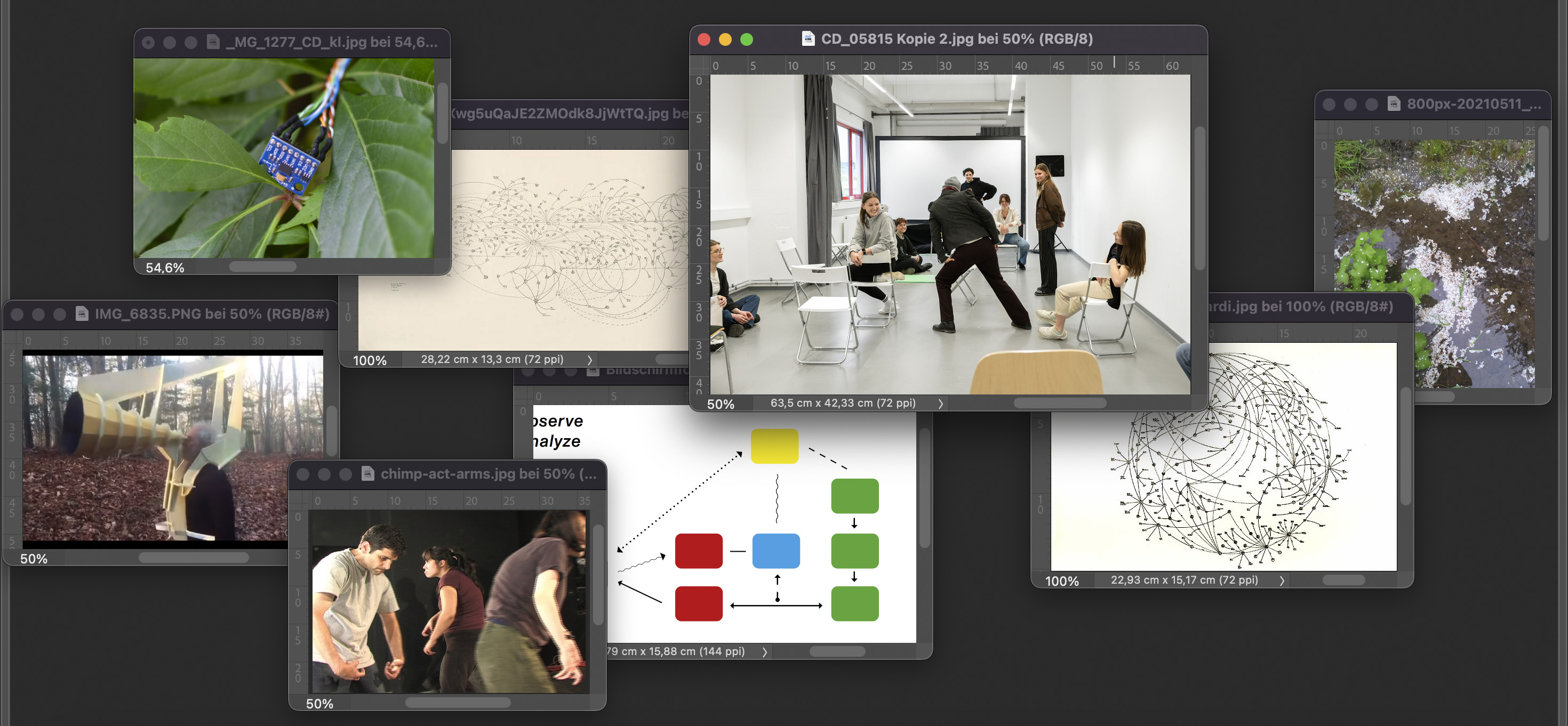The width and height of the screenshot is (1568, 726).
Task: Click the horizontal scrollbar in chimp-act-arms window
Action: point(458,702)
